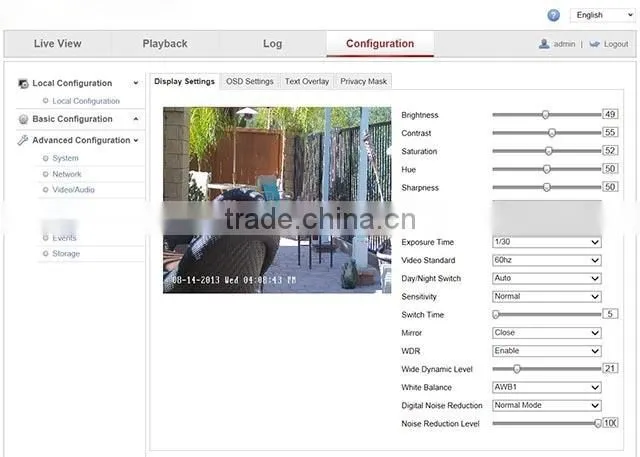Open the Sensitivity dropdown
640x457 pixels.
coord(547,296)
